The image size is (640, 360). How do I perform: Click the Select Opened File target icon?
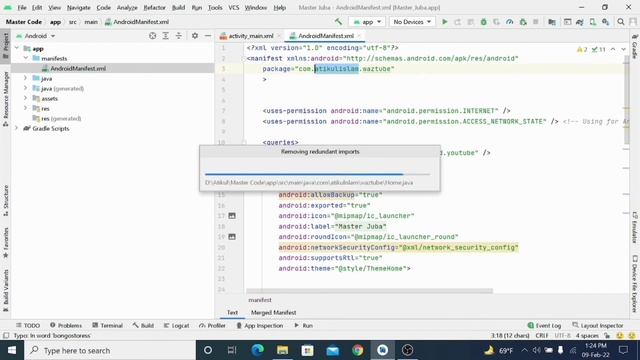tap(152, 36)
